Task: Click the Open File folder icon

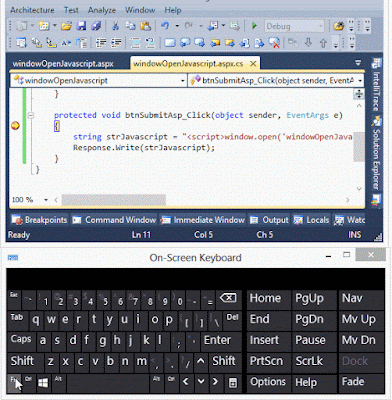Action: point(66,26)
